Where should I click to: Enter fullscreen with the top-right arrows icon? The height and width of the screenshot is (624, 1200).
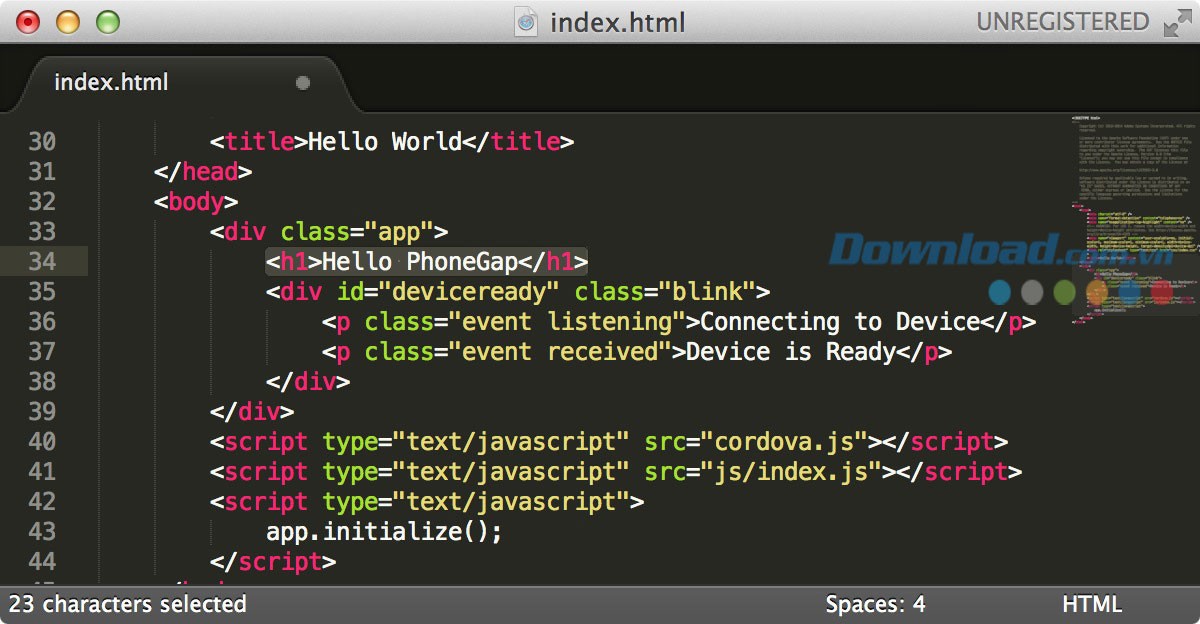(1178, 23)
